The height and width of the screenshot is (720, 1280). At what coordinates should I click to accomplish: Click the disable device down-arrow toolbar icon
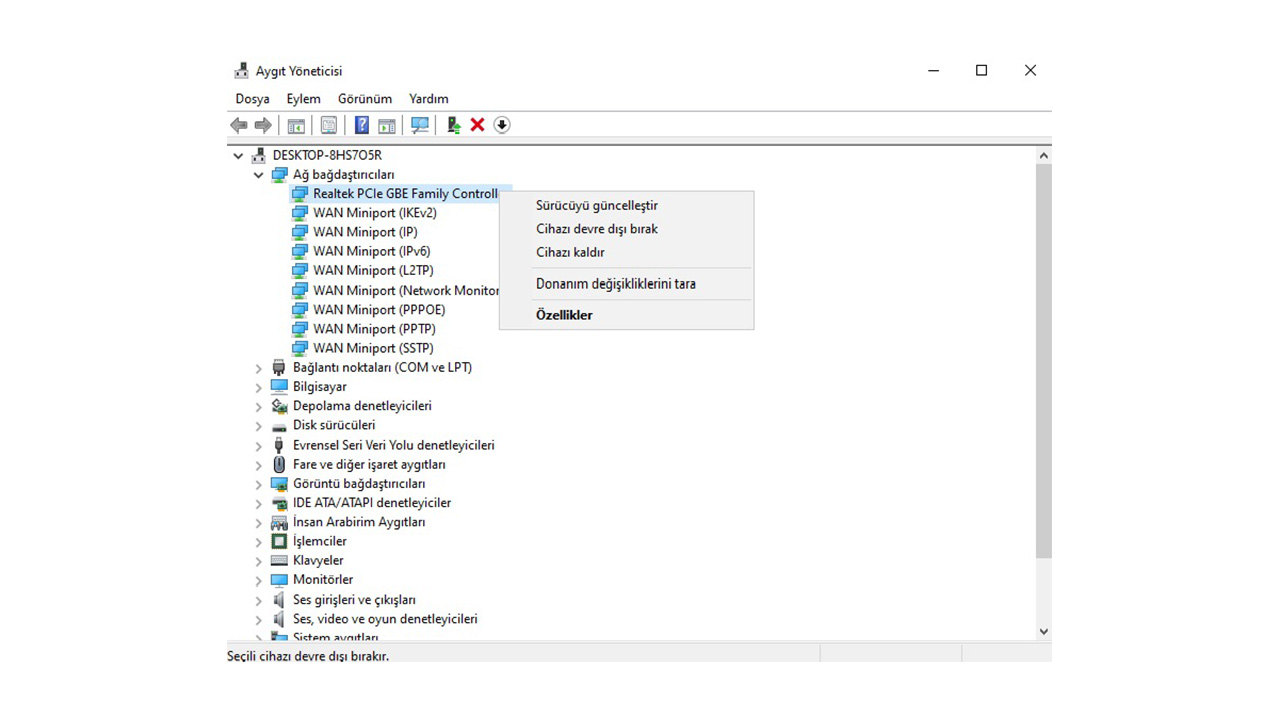(501, 124)
